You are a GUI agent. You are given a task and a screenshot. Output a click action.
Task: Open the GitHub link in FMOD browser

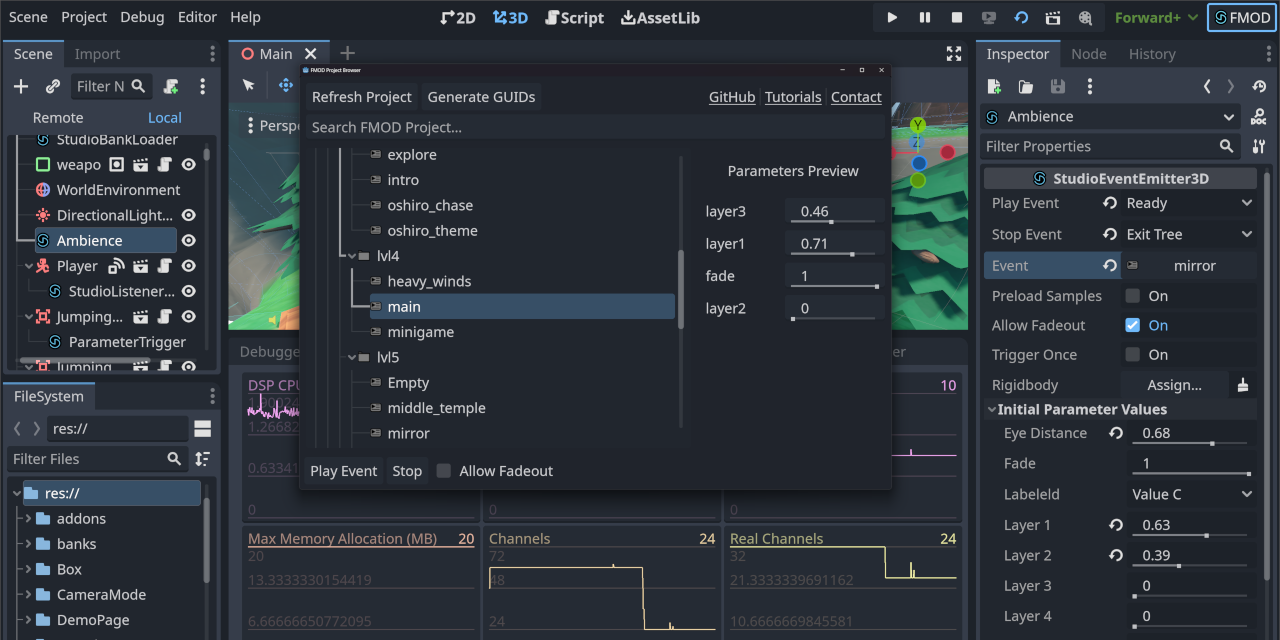731,97
